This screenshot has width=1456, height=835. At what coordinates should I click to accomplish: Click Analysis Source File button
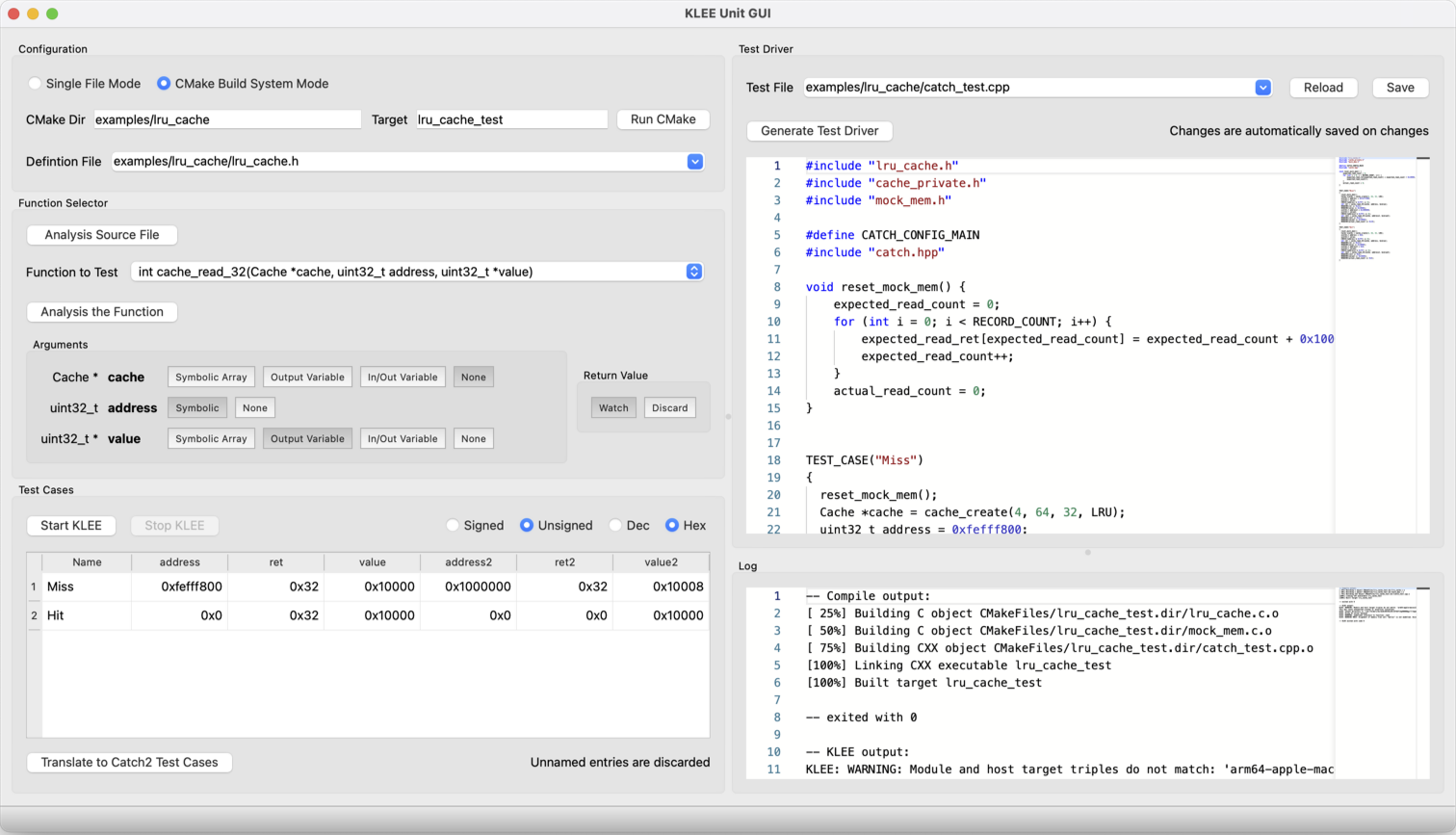pyautogui.click(x=102, y=235)
